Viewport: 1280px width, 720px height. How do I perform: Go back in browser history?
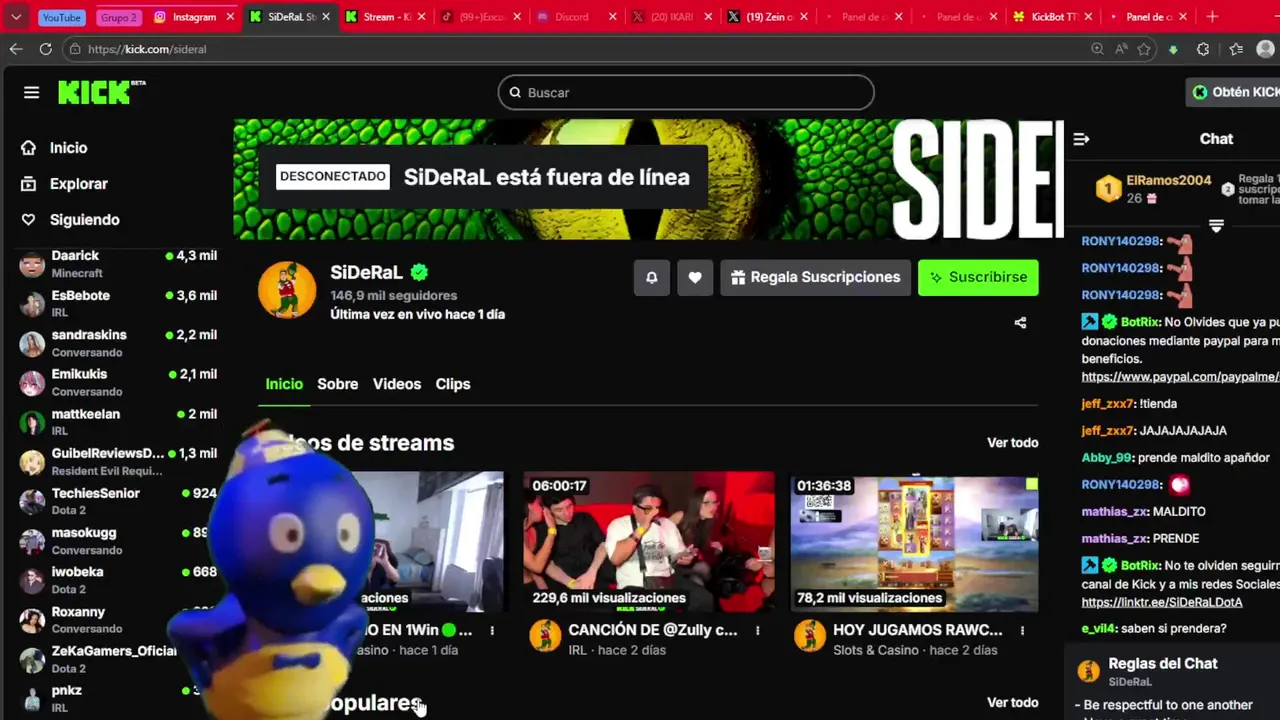pyautogui.click(x=16, y=49)
